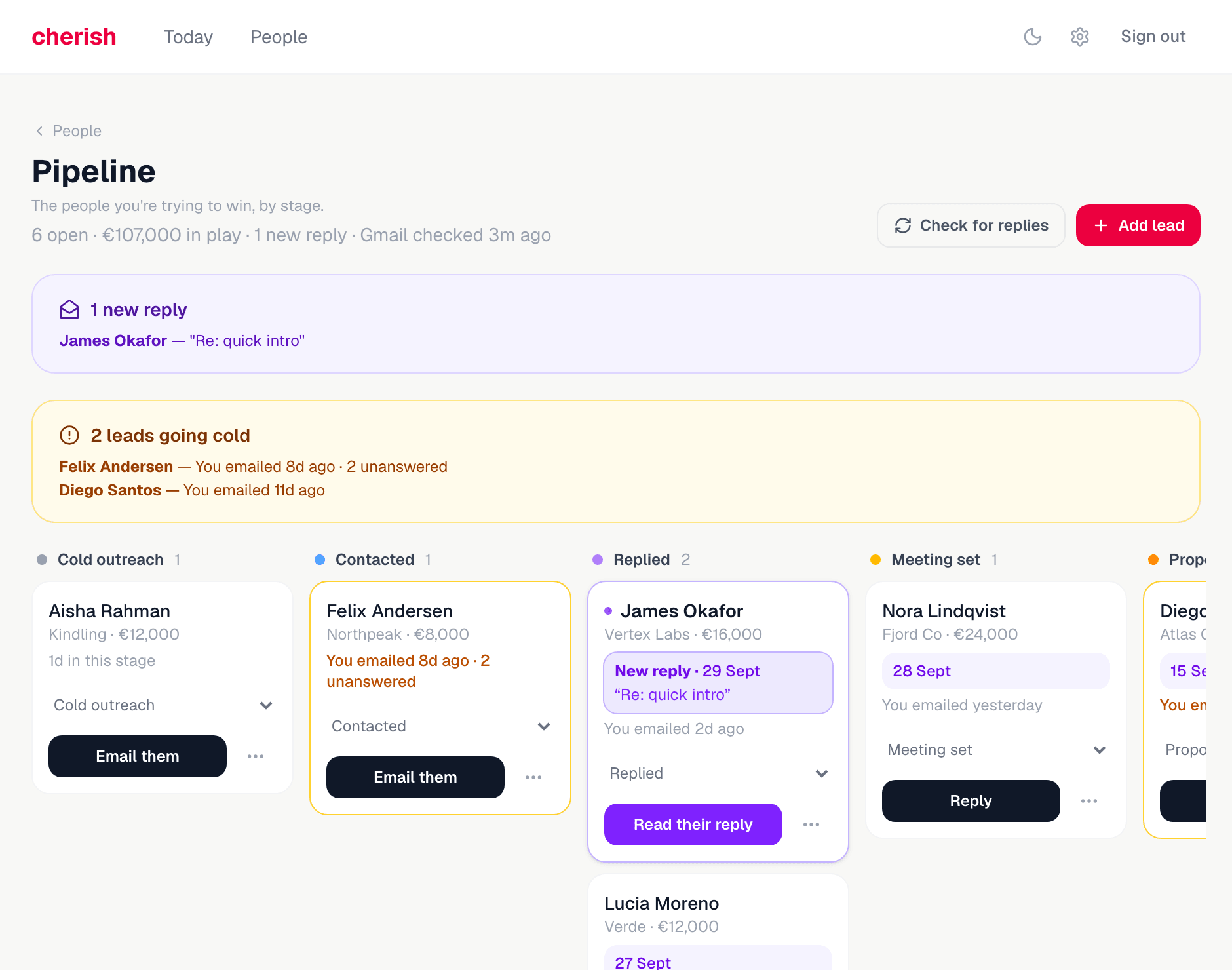Image resolution: width=1232 pixels, height=970 pixels.
Task: Select the Contacted column header
Action: point(374,560)
